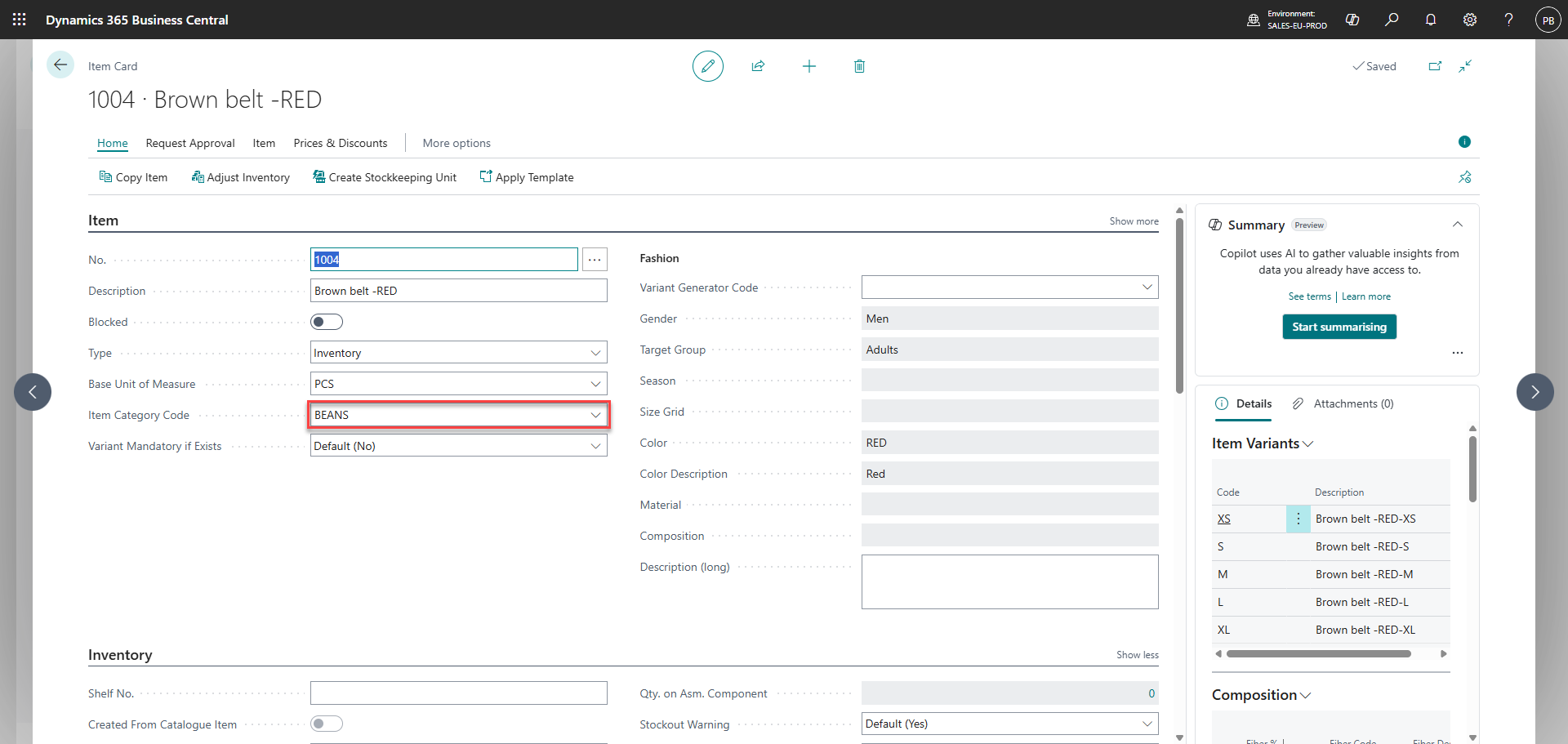Open the green information indicator icon
This screenshot has height=744, width=1568.
1464,142
